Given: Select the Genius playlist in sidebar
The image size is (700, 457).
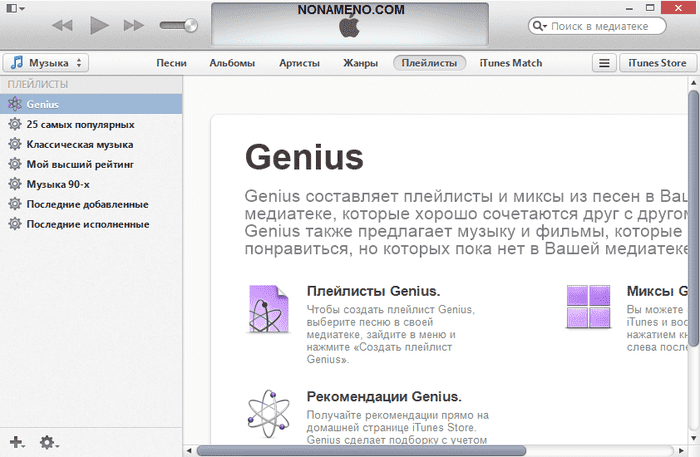Looking at the screenshot, I should (43, 104).
